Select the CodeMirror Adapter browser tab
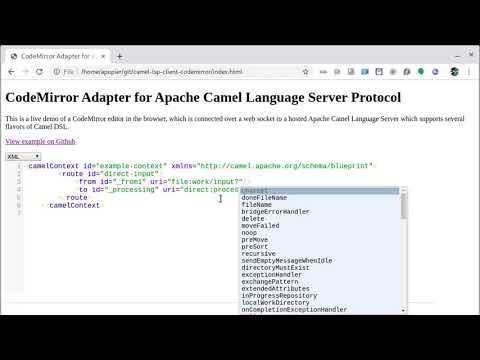 click(x=57, y=56)
